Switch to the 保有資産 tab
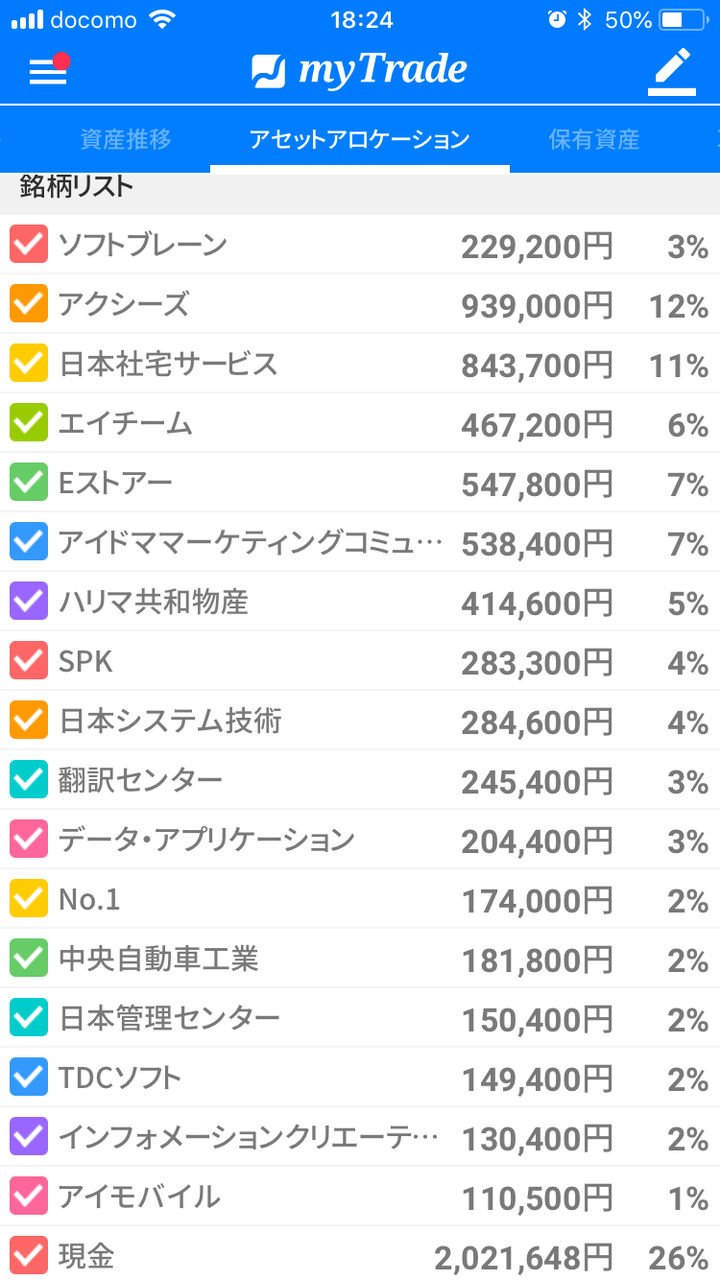 coord(594,140)
